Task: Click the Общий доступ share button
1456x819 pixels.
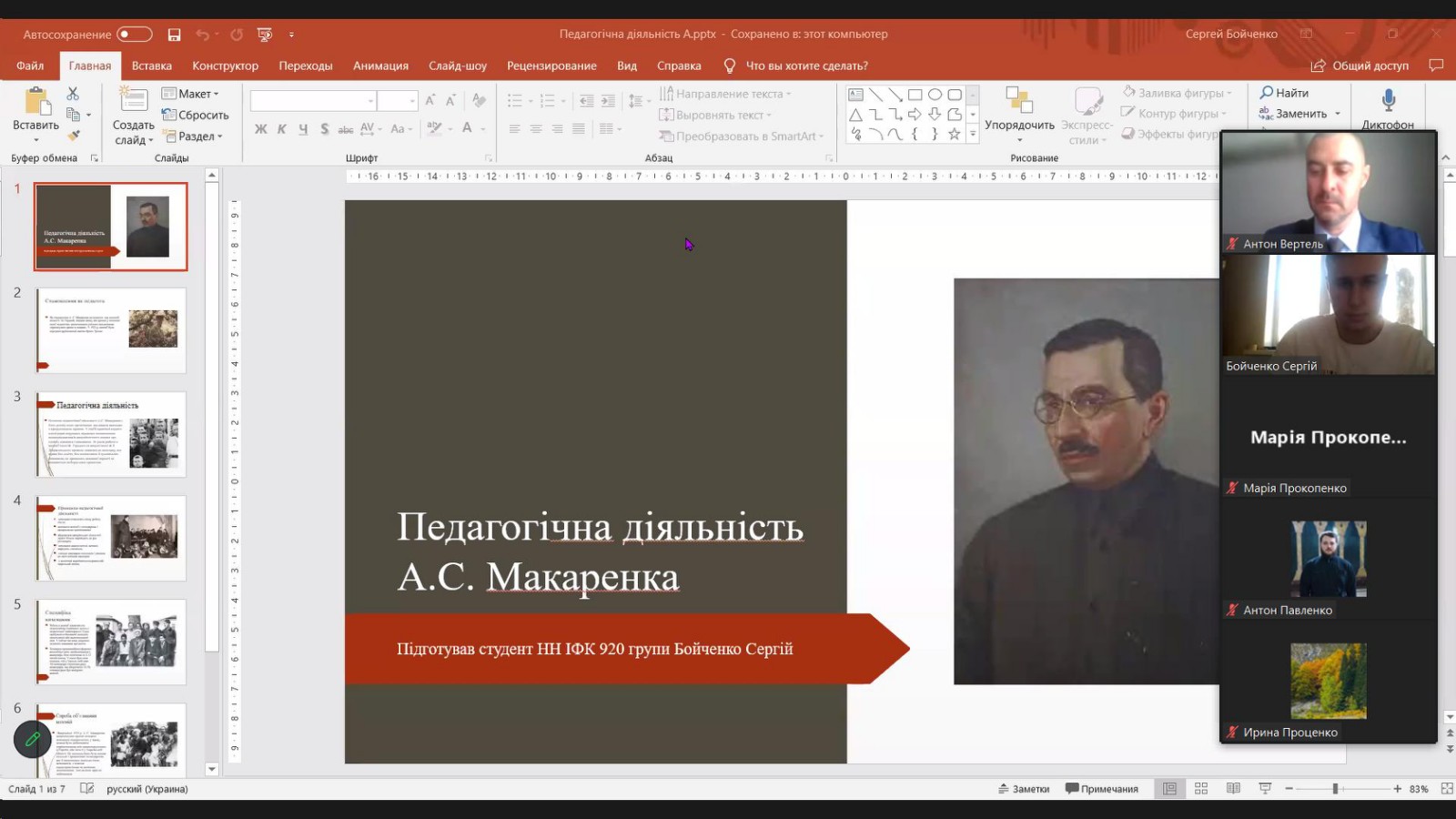Action: [1360, 66]
